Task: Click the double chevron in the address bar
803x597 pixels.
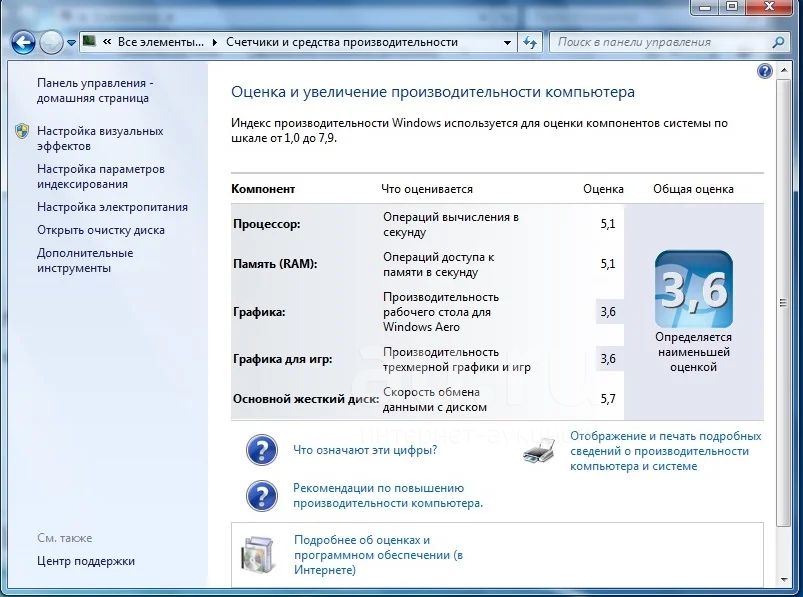Action: click(107, 42)
